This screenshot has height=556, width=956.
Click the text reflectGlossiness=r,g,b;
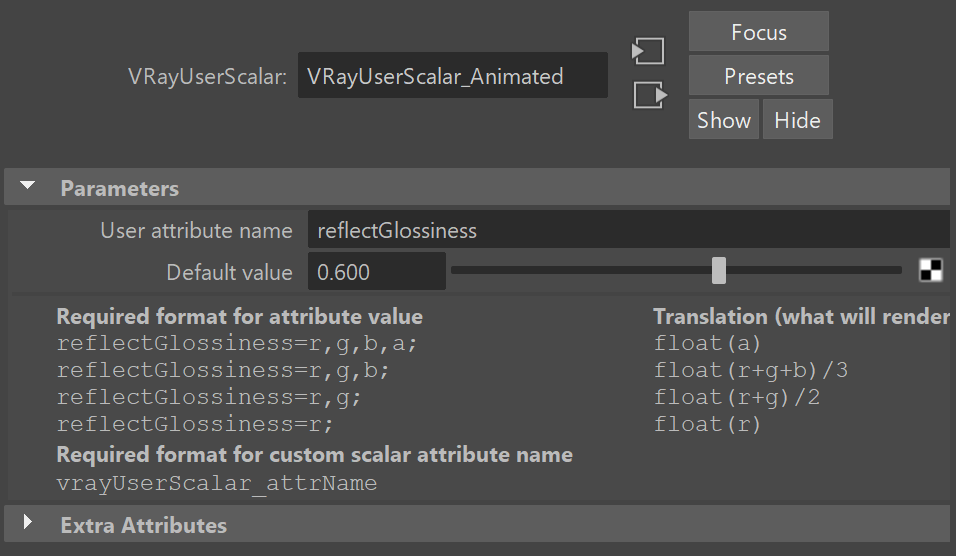pyautogui.click(x=223, y=370)
